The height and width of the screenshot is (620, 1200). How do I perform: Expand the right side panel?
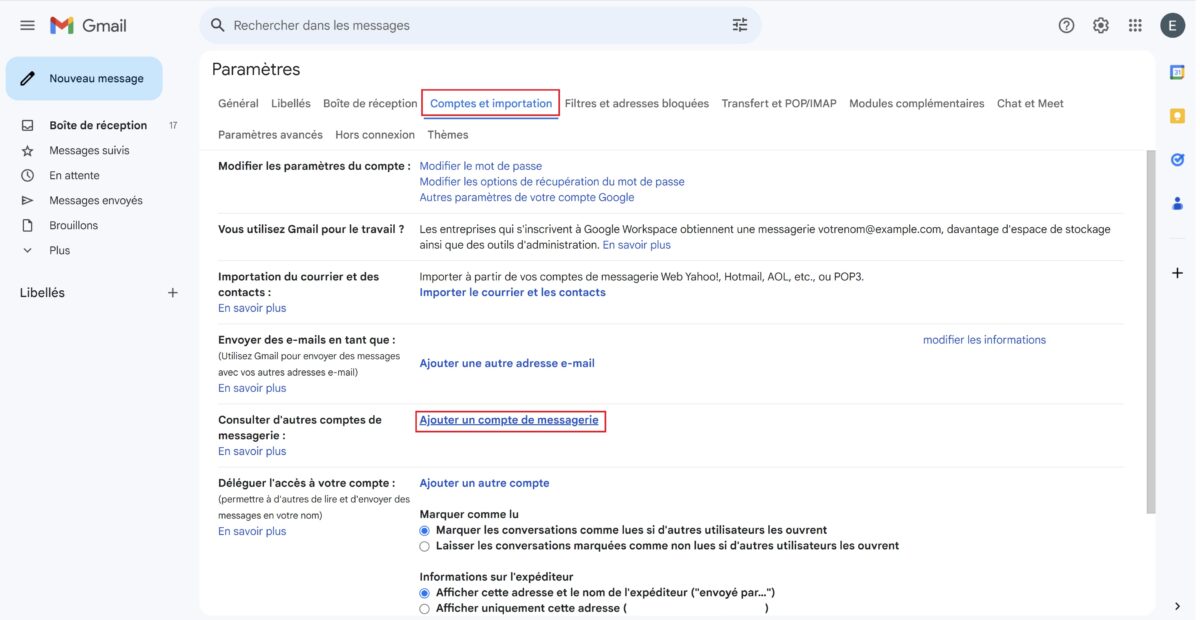tap(1177, 605)
